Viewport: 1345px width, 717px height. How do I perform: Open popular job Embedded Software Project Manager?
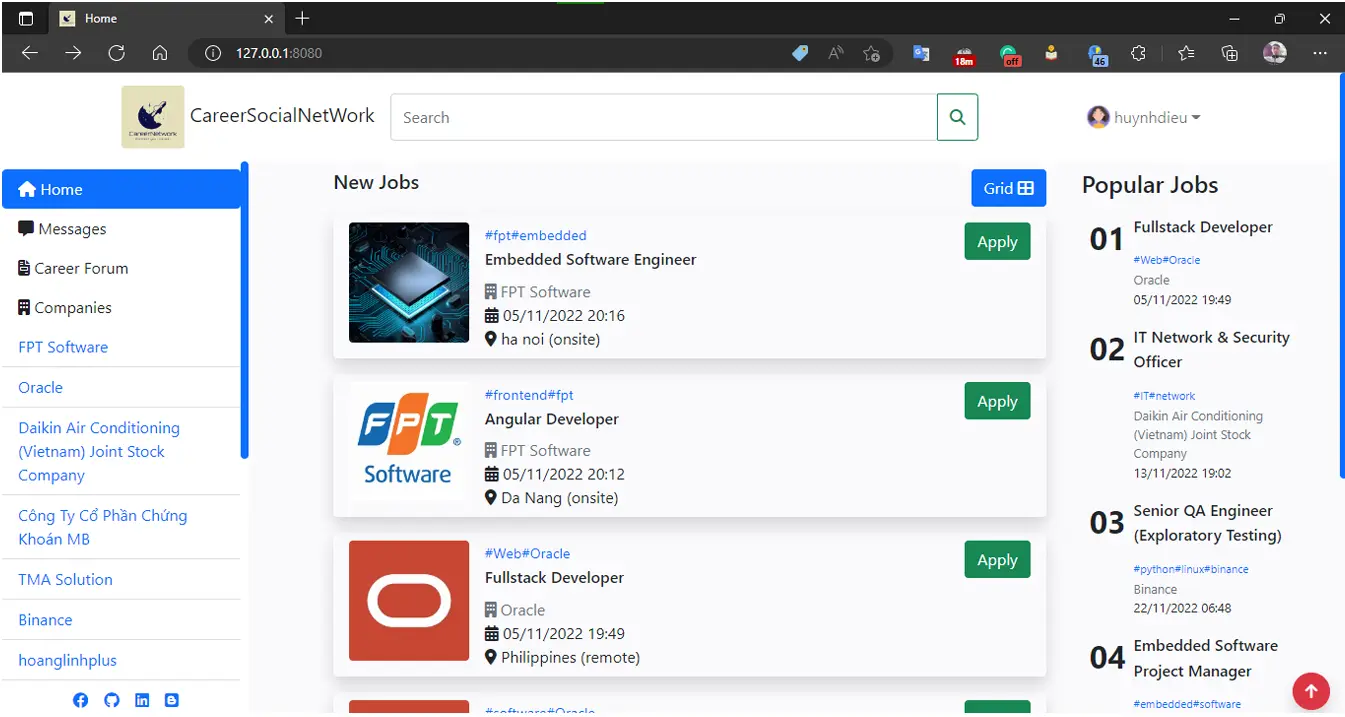(x=1205, y=658)
